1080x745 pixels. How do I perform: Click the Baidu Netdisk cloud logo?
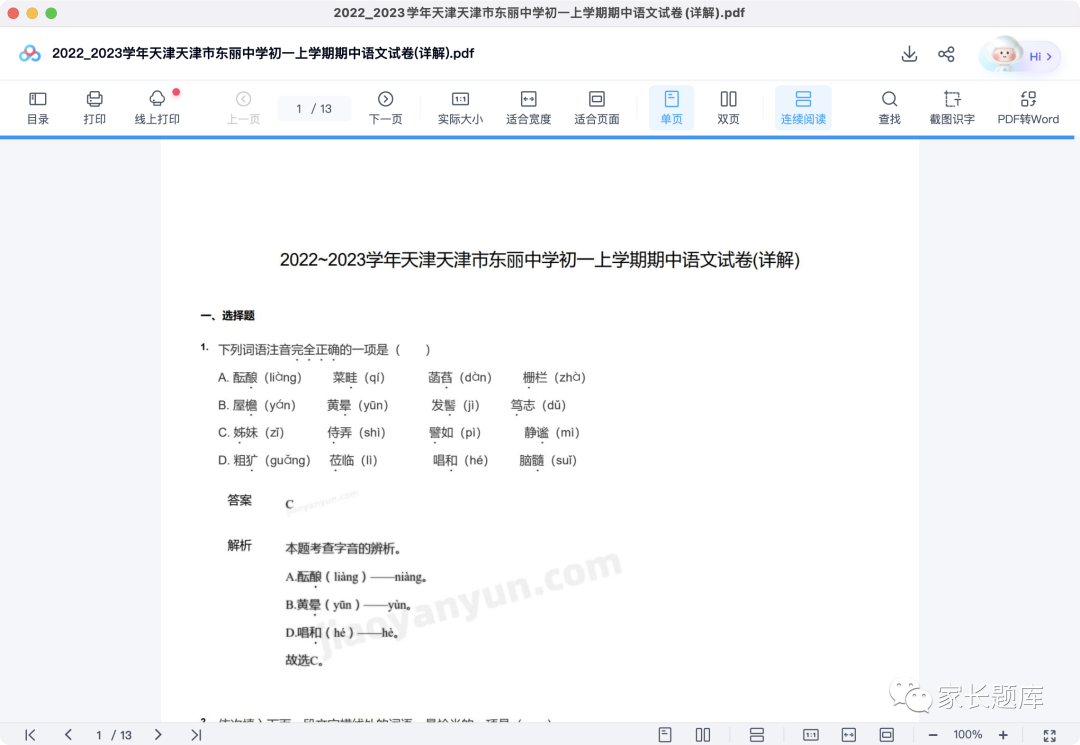[x=30, y=53]
